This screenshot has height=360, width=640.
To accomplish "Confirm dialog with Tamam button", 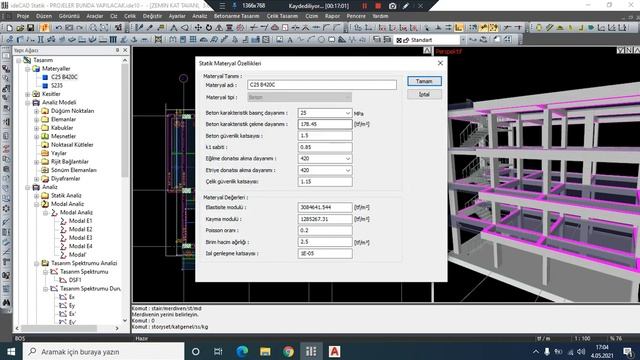I will [x=424, y=81].
